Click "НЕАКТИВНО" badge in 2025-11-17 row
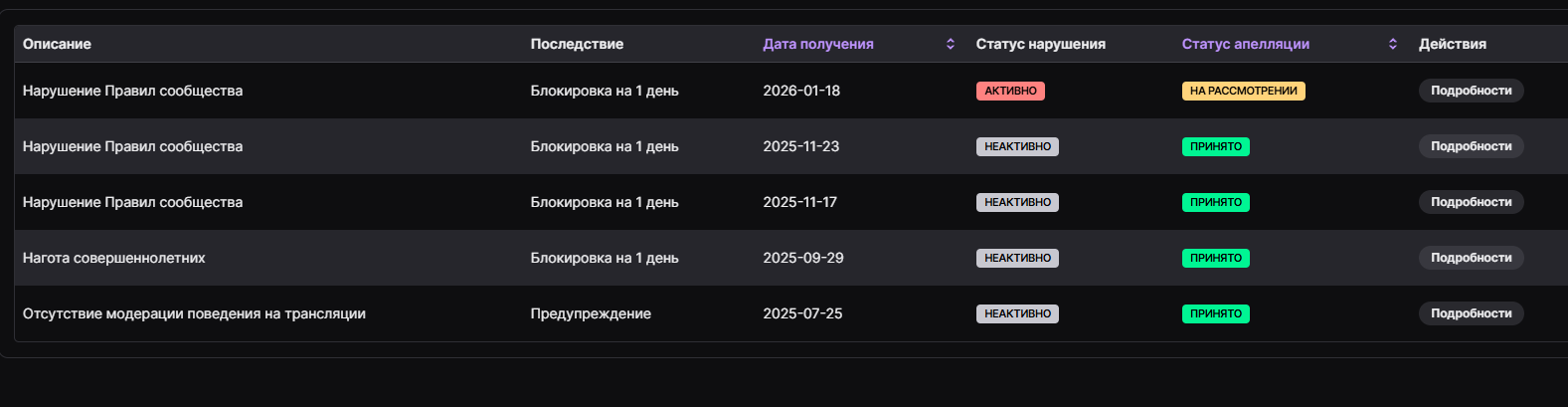1568x407 pixels. [1017, 202]
